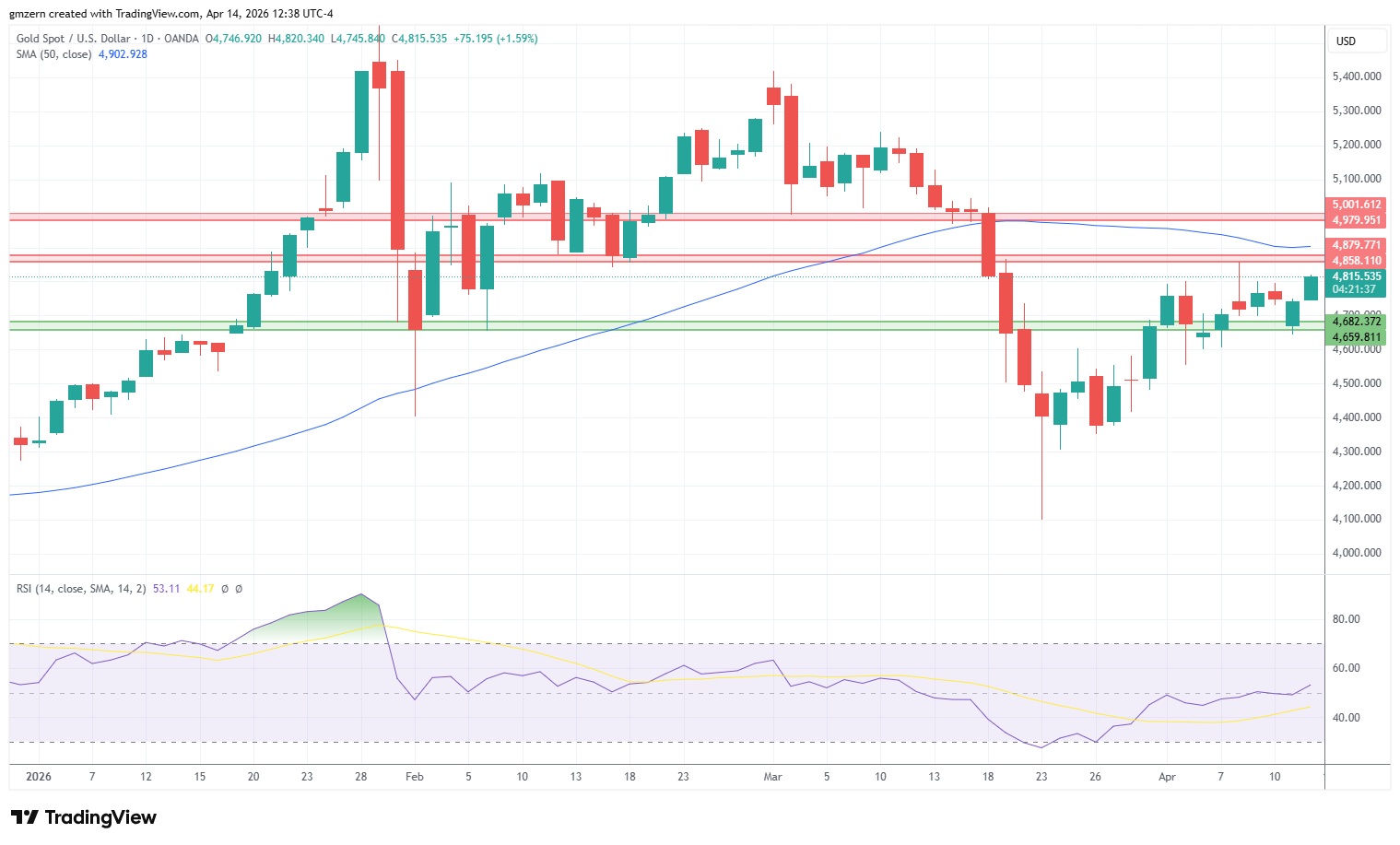
Task: Click the close price C4,815.535 in header
Action: tap(419, 39)
